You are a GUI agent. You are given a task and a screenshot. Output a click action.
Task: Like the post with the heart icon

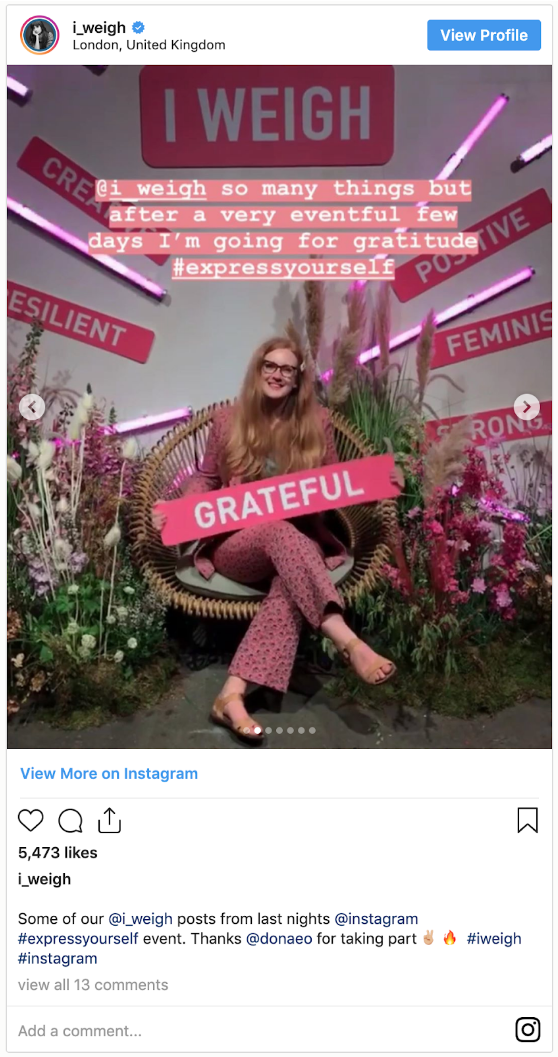pos(30,820)
